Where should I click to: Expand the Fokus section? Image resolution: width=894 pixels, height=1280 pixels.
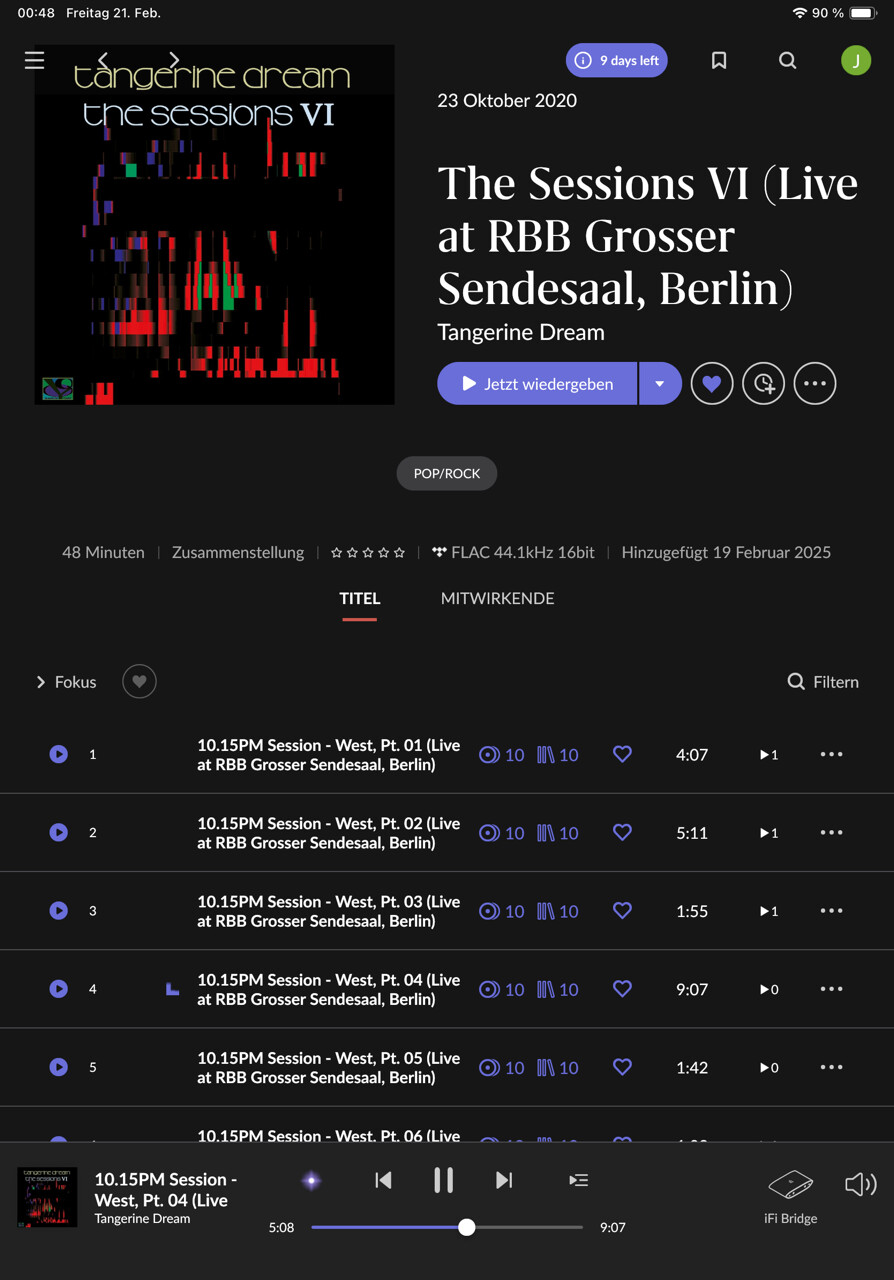pos(66,682)
